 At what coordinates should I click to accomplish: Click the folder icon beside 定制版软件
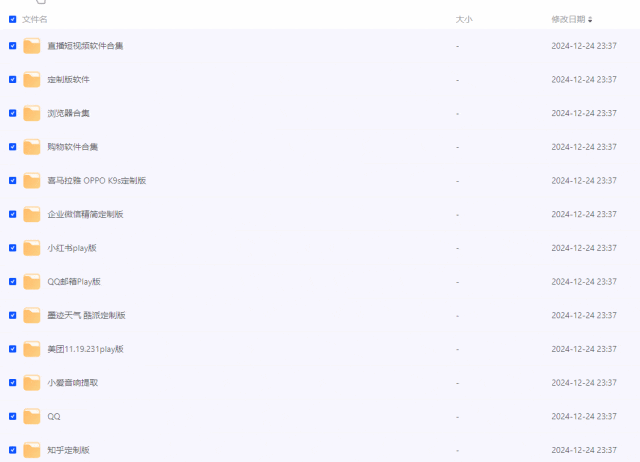[31, 80]
